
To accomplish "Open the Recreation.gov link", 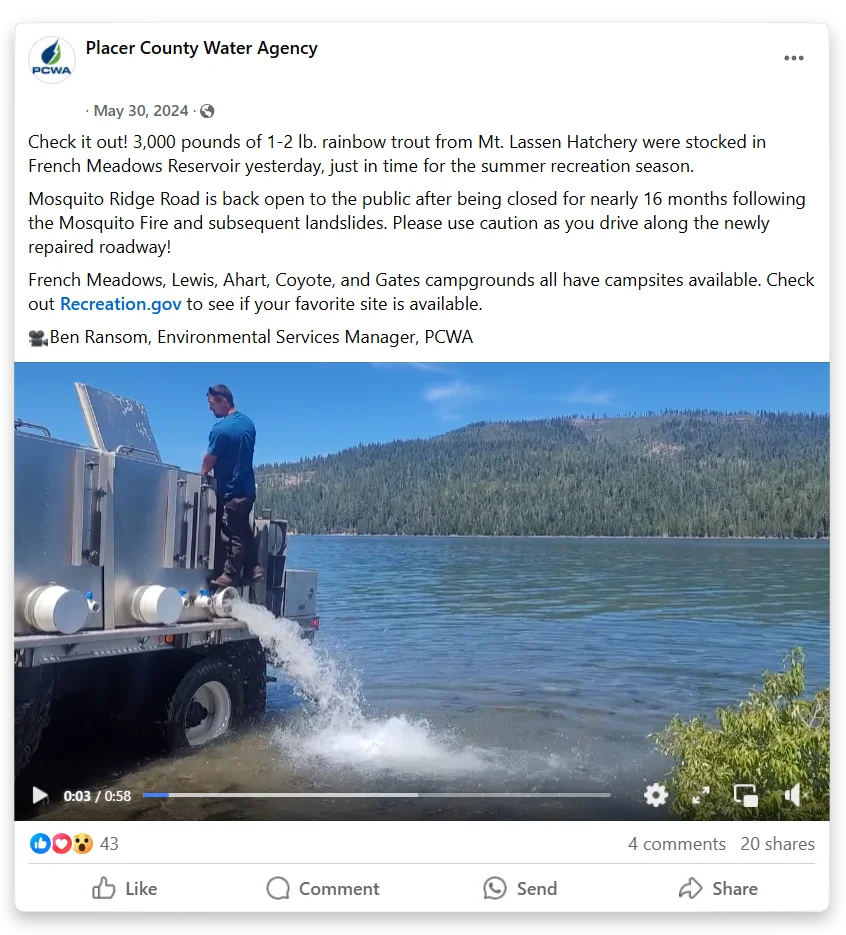I will [x=120, y=304].
